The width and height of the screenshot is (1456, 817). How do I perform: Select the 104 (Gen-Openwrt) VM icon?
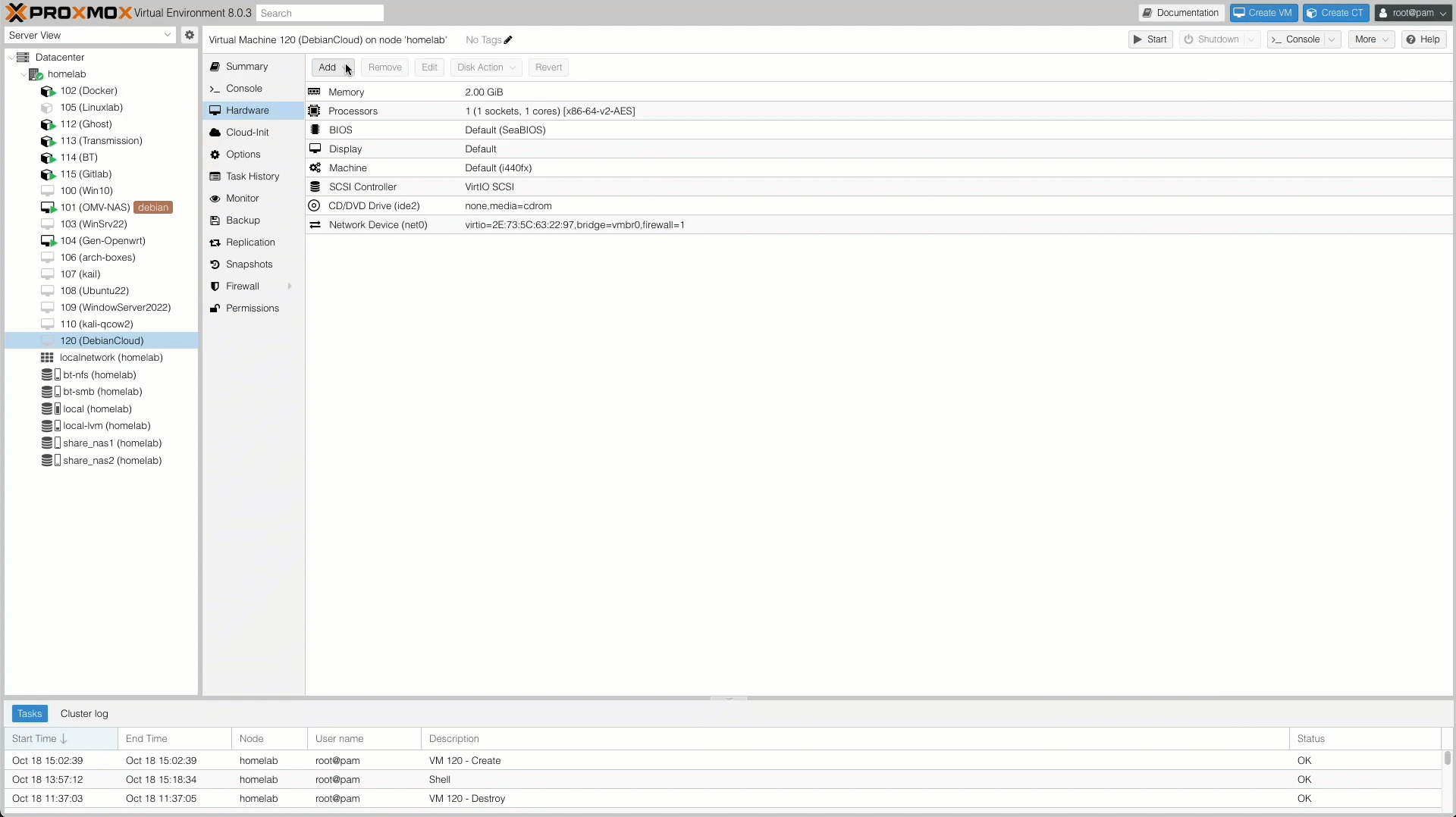48,241
